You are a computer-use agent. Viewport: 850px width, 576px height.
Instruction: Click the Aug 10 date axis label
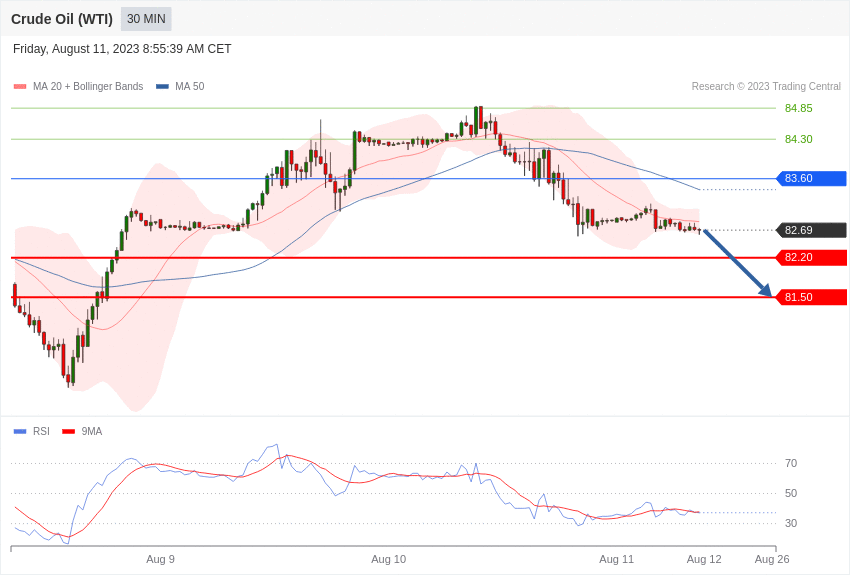pos(389,559)
